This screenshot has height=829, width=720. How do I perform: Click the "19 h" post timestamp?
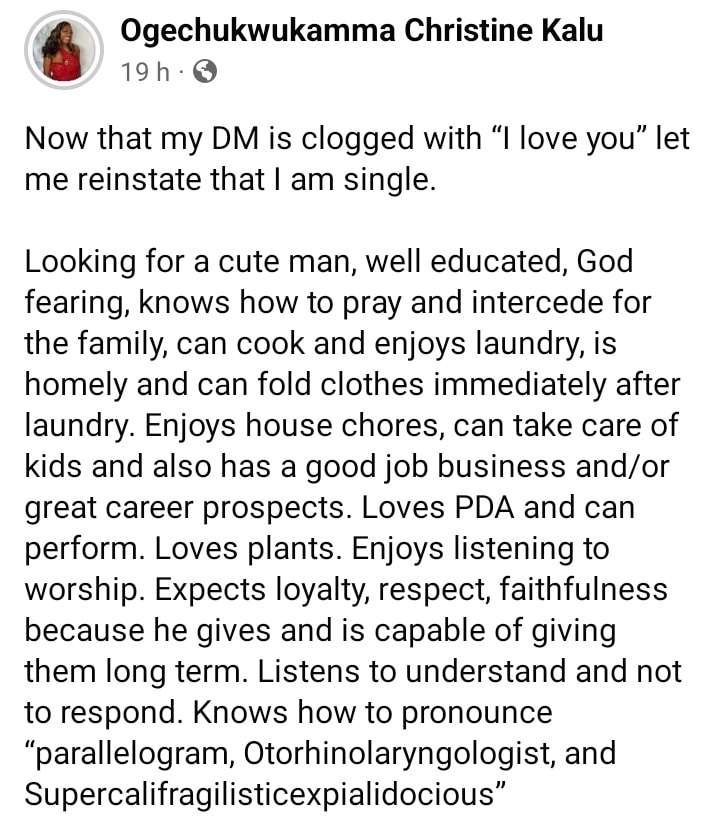(x=144, y=72)
